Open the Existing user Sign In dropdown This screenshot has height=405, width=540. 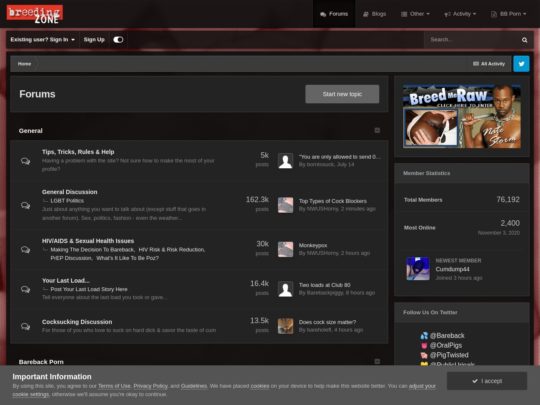pyautogui.click(x=42, y=40)
